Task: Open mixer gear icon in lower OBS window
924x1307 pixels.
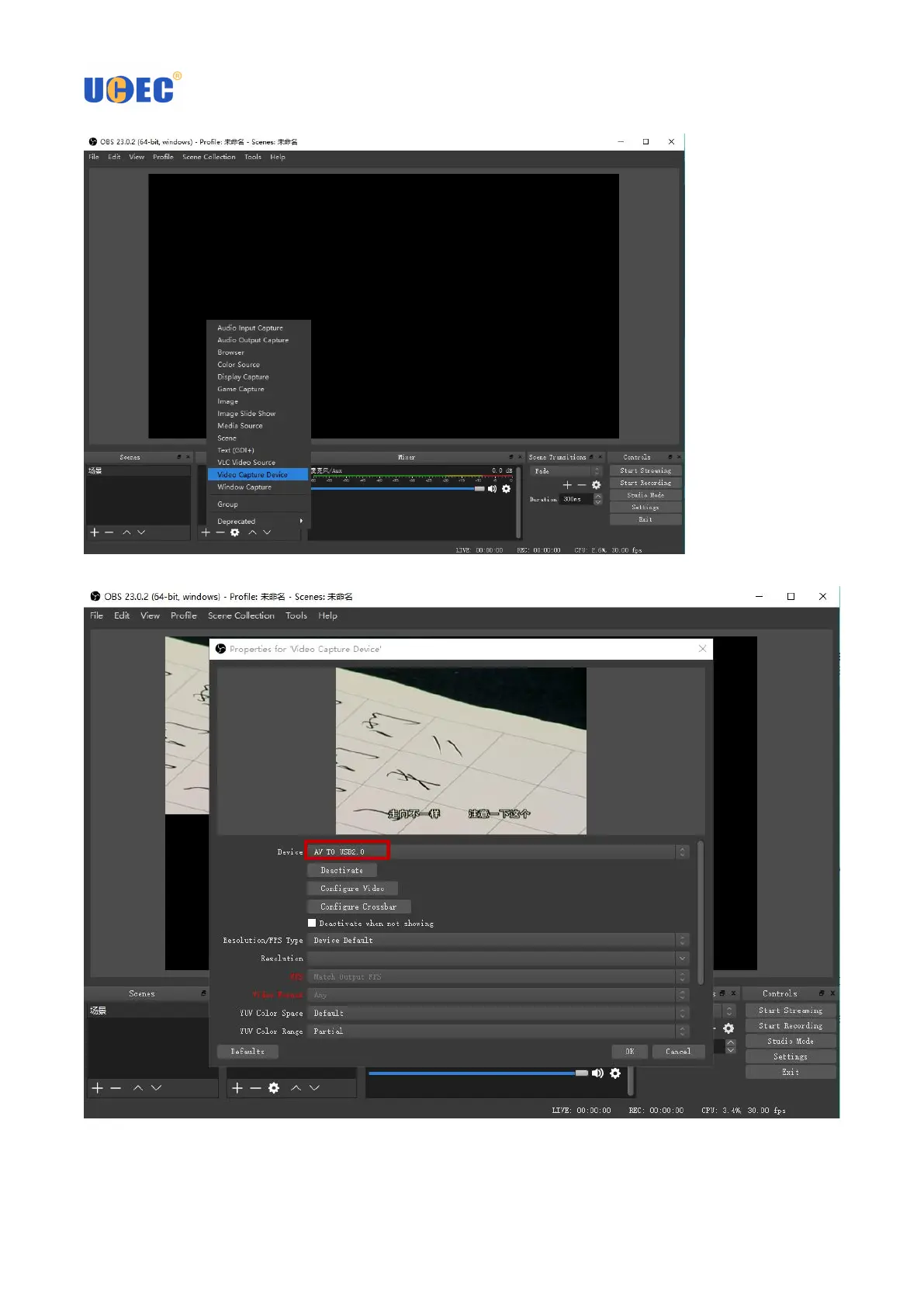Action: [x=615, y=1073]
